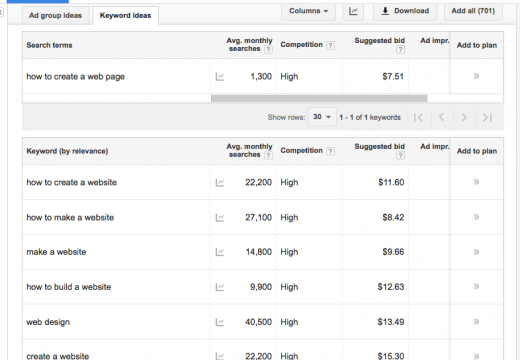
Task: Open trend chart for 'make a website'
Action: [220, 252]
